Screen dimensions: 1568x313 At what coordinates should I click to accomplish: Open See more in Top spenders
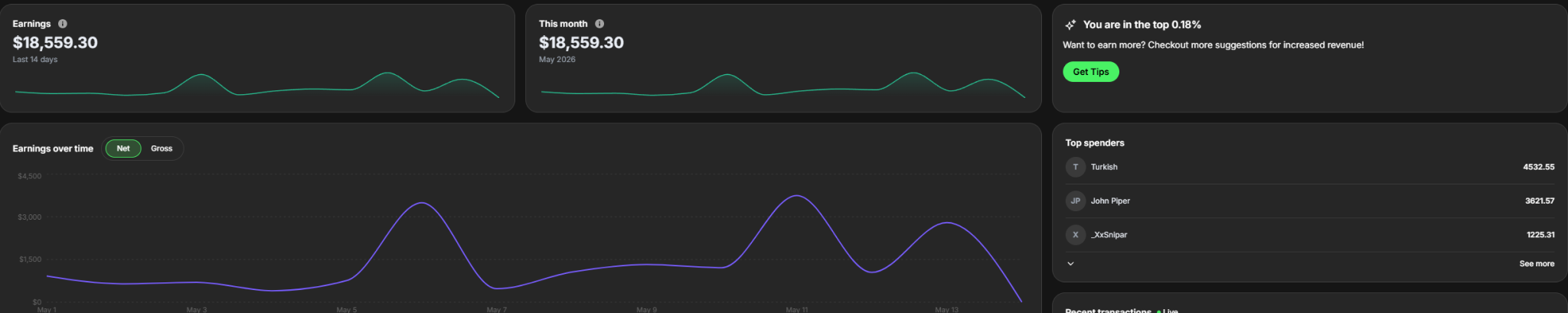pyautogui.click(x=1537, y=263)
